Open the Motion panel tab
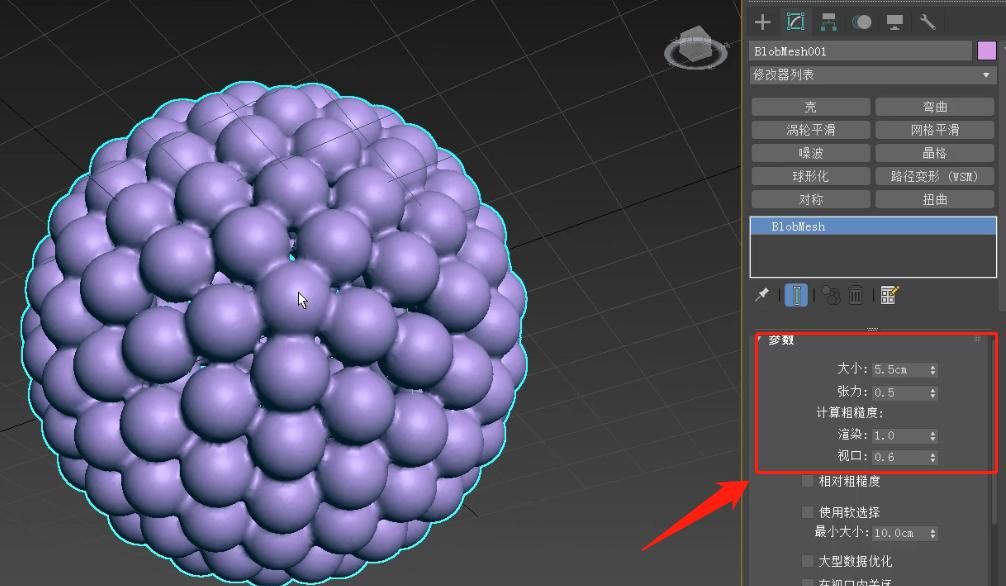The image size is (1006, 586). coord(862,22)
